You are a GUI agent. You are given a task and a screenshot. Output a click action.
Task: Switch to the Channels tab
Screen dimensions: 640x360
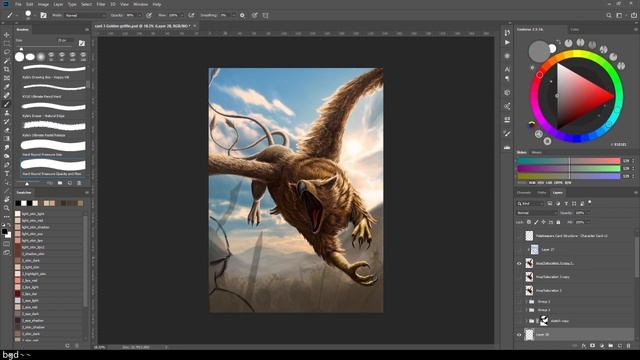524,193
